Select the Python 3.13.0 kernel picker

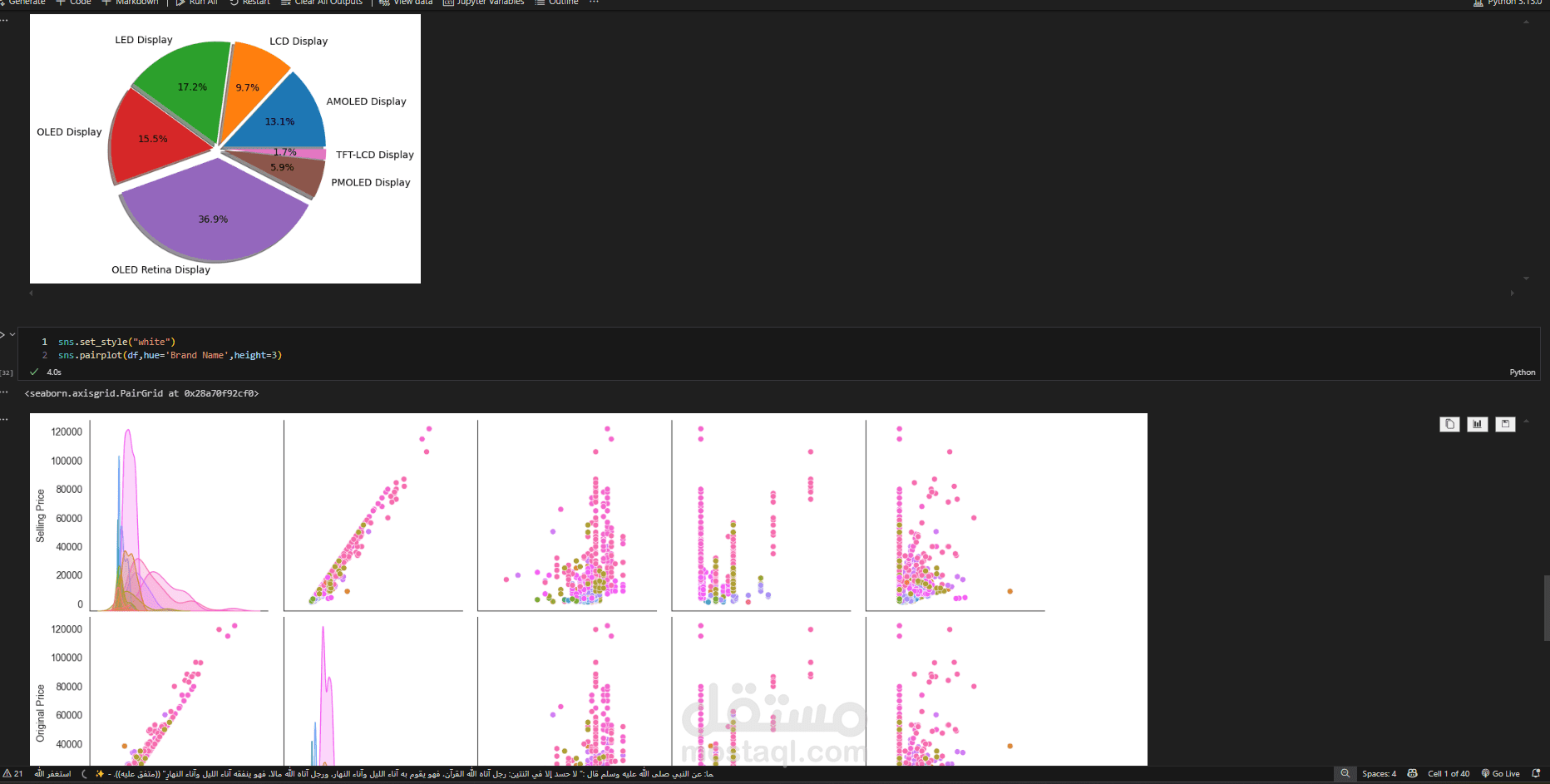[x=1508, y=2]
